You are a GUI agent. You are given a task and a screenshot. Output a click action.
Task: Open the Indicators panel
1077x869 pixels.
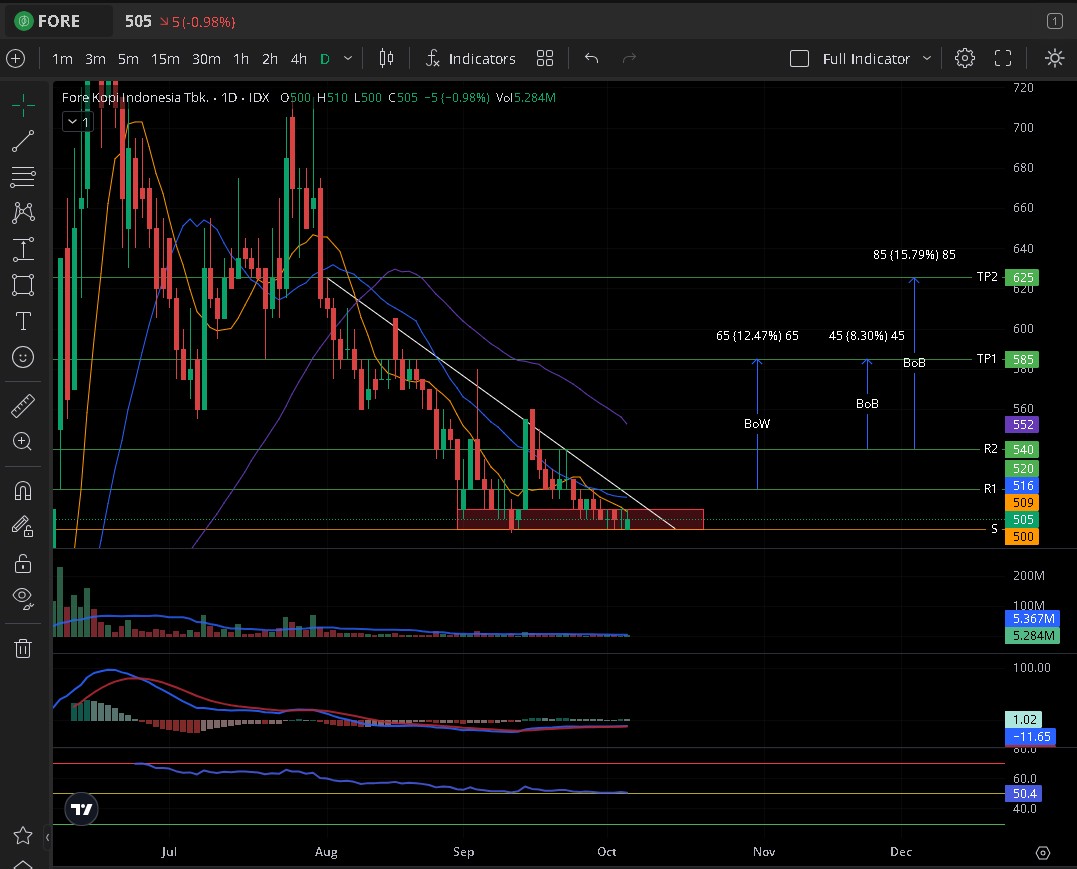(x=470, y=59)
